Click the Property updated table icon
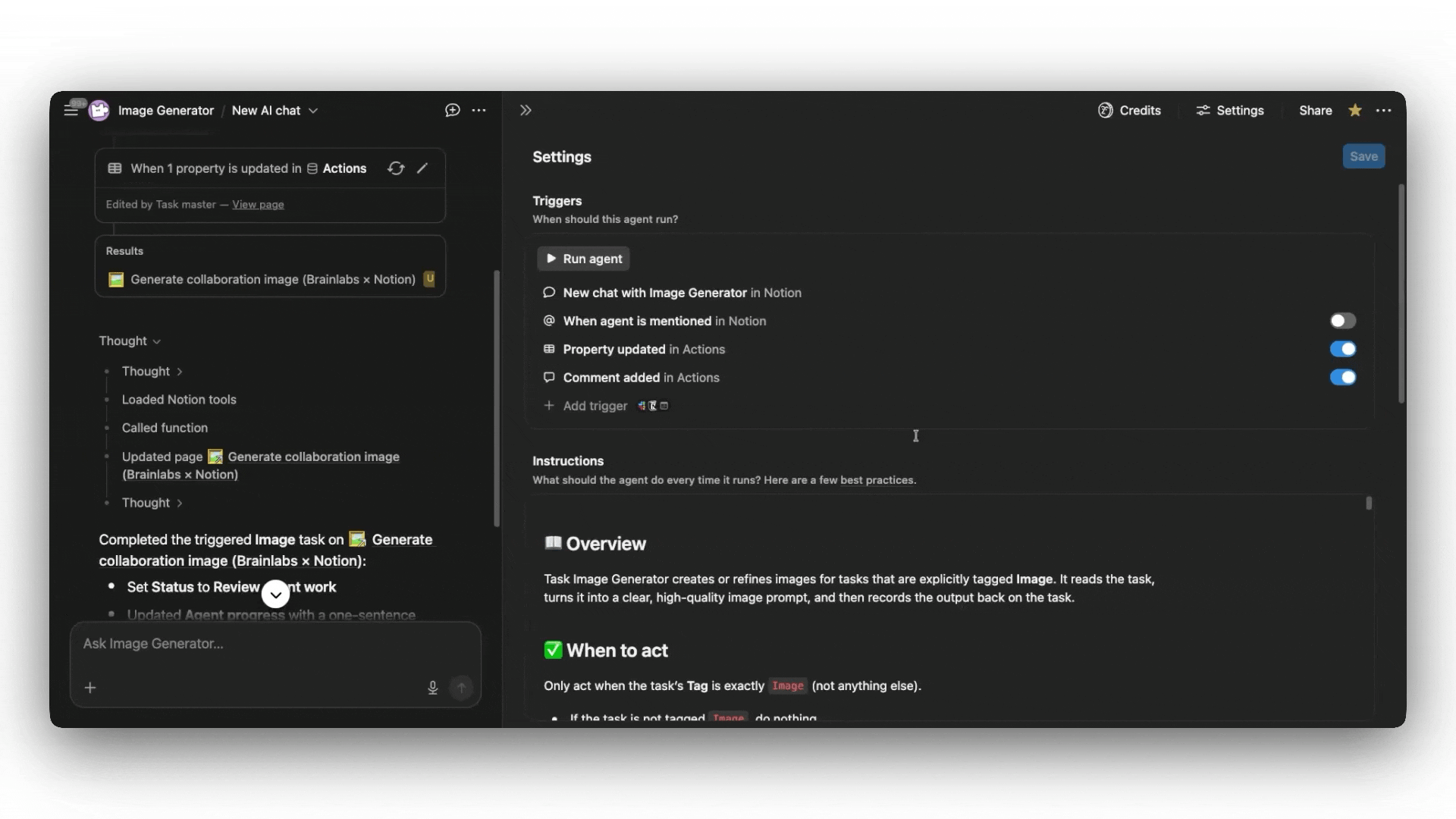 click(x=549, y=349)
